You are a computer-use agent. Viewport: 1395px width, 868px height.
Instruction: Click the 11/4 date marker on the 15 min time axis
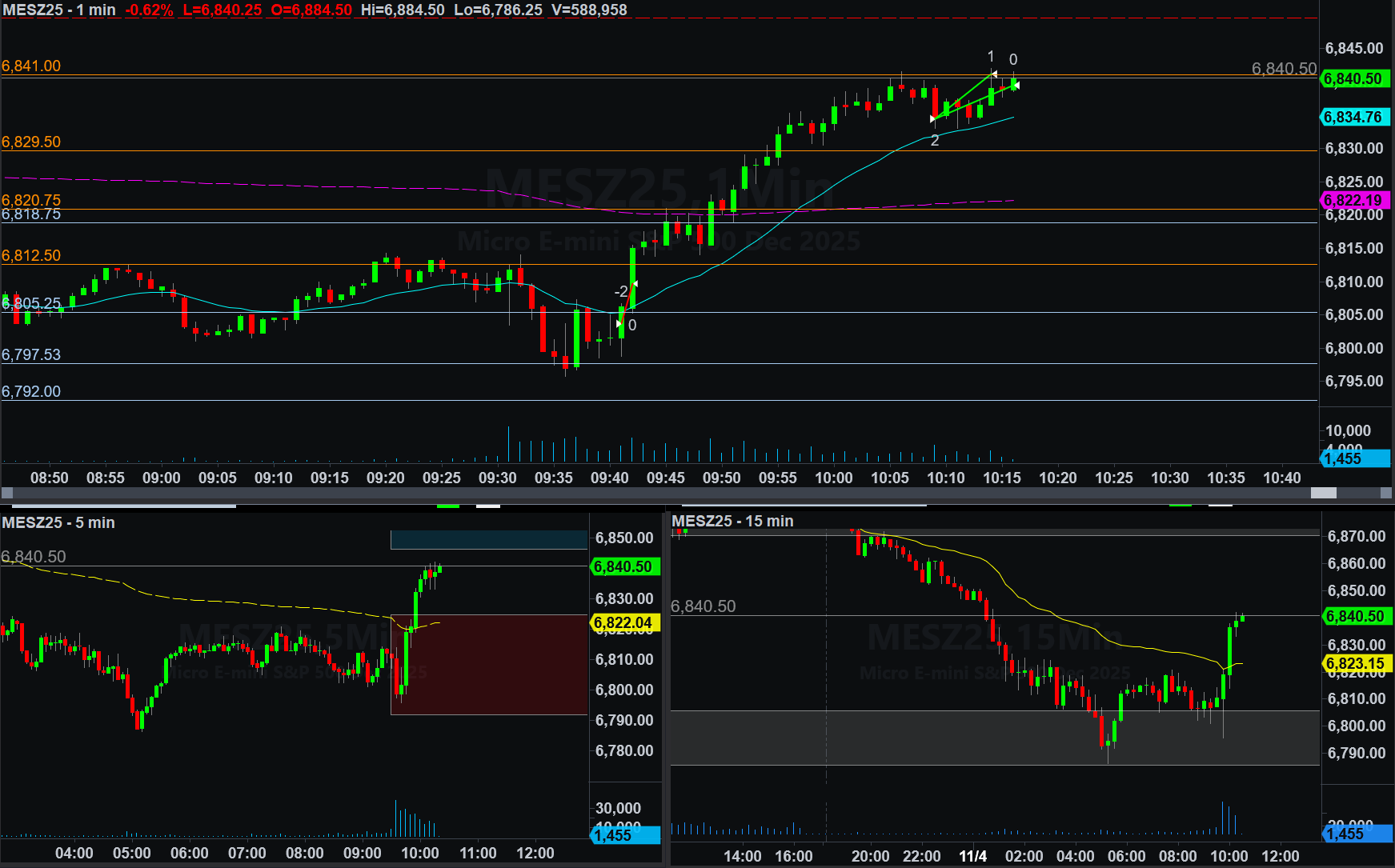click(972, 856)
